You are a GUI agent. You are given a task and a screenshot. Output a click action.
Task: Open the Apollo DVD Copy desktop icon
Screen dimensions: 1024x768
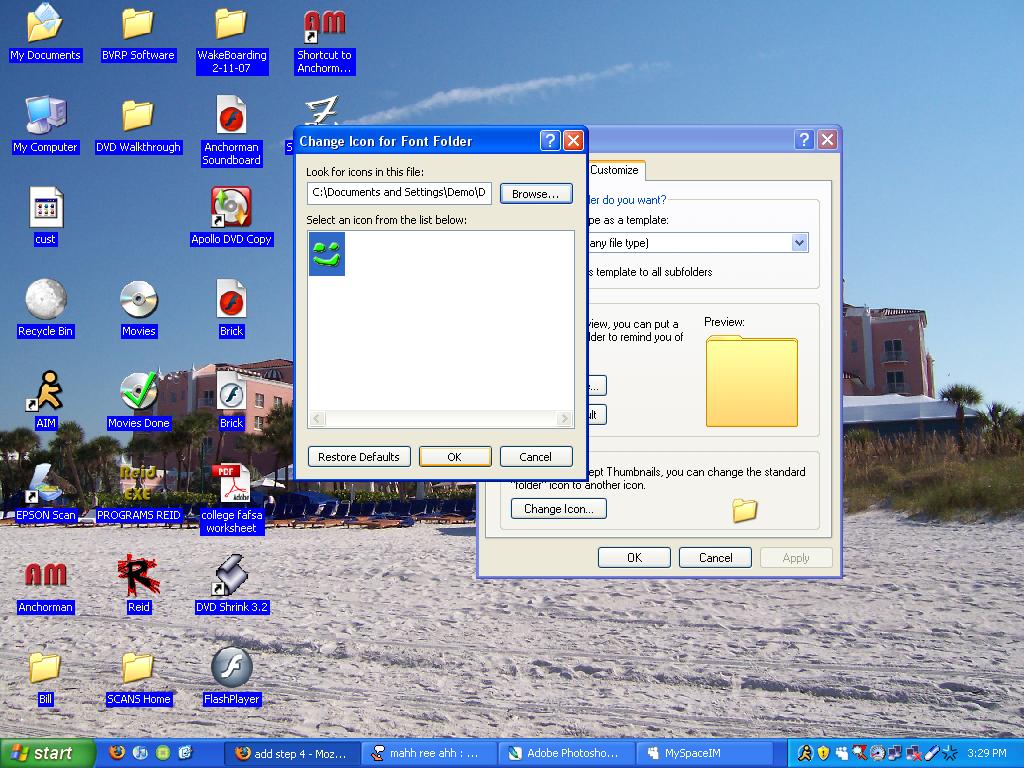click(x=231, y=208)
